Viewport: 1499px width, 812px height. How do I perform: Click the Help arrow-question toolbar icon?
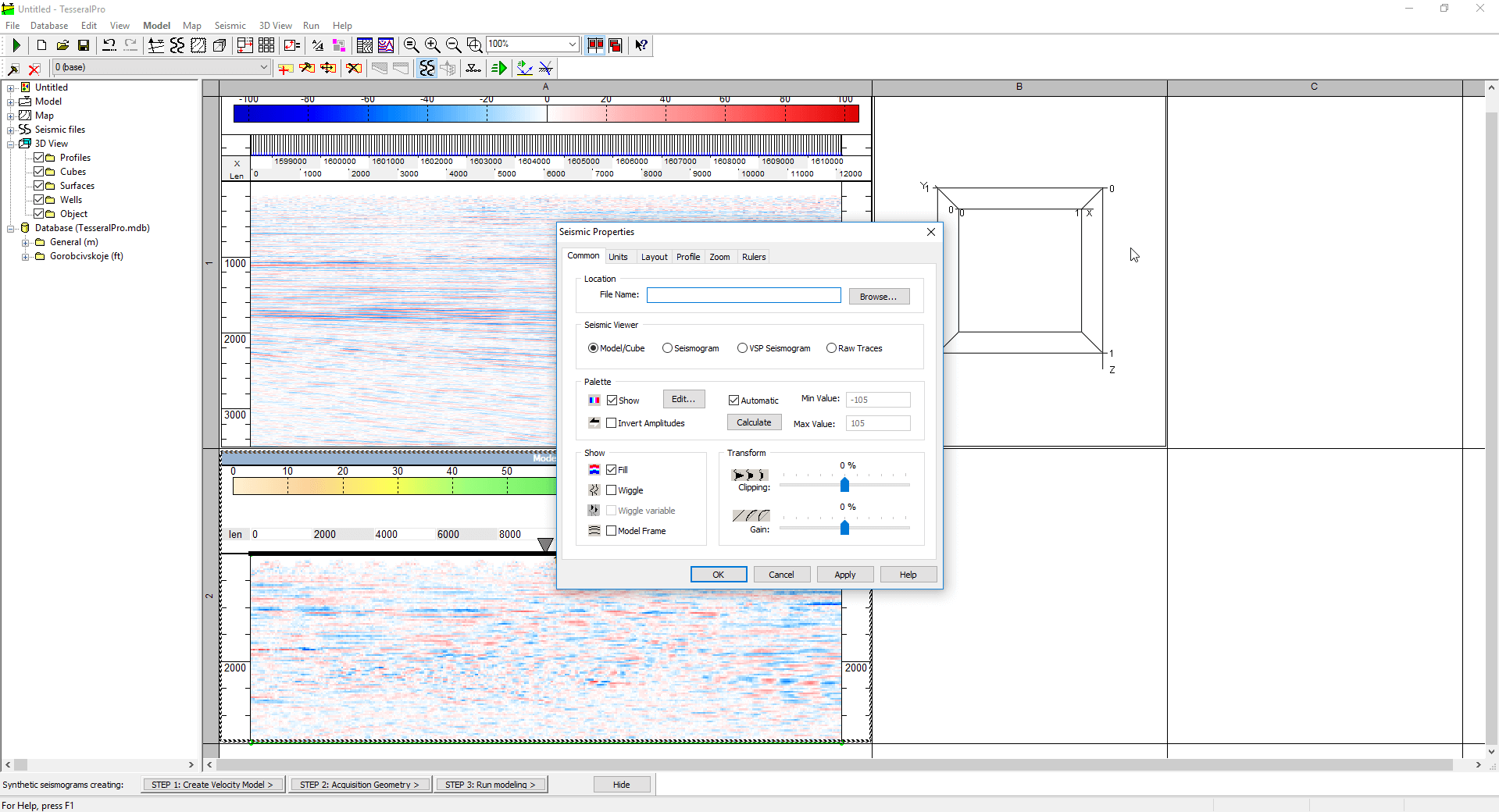641,45
